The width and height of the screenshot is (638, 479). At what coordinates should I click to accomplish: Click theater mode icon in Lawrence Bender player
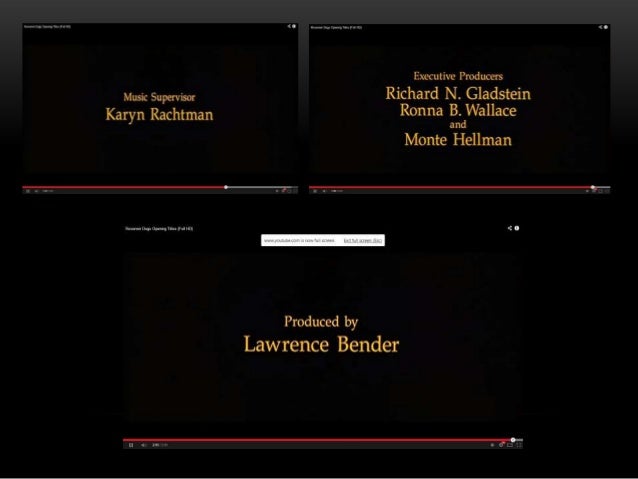510,445
